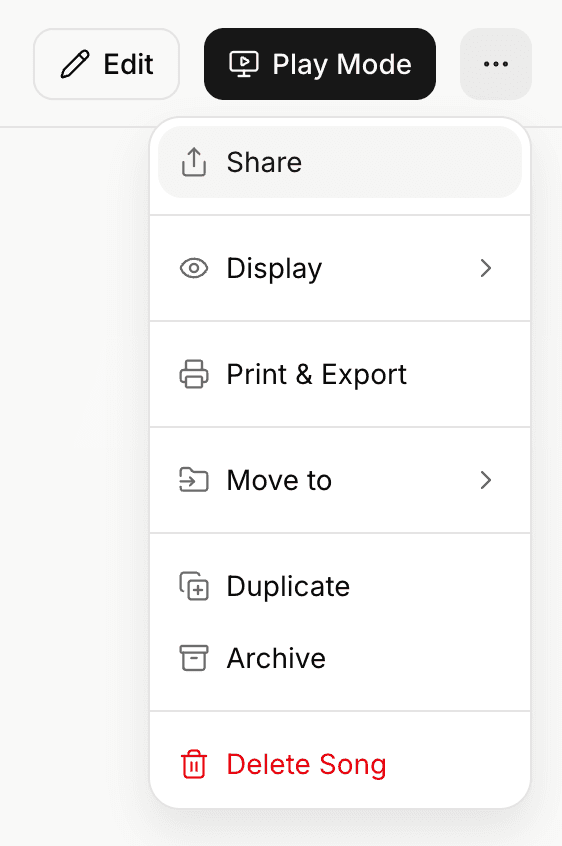Expand the Move to submenu chevron
This screenshot has width=562, height=846.
[486, 480]
